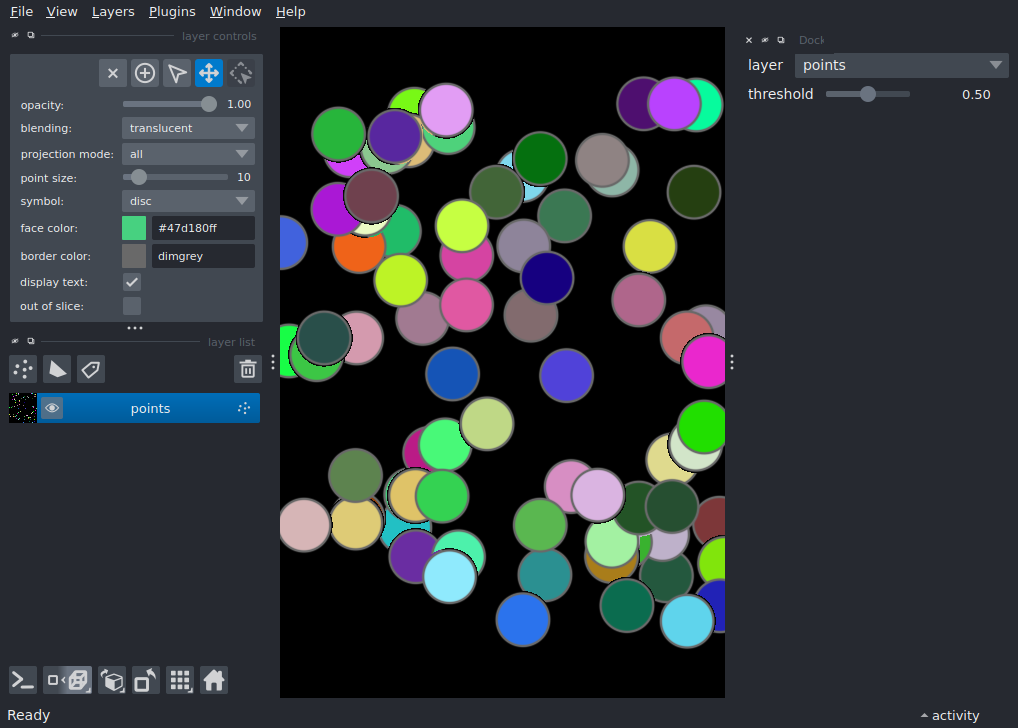
Task: Uncheck the display text checkbox
Action: pyautogui.click(x=132, y=282)
